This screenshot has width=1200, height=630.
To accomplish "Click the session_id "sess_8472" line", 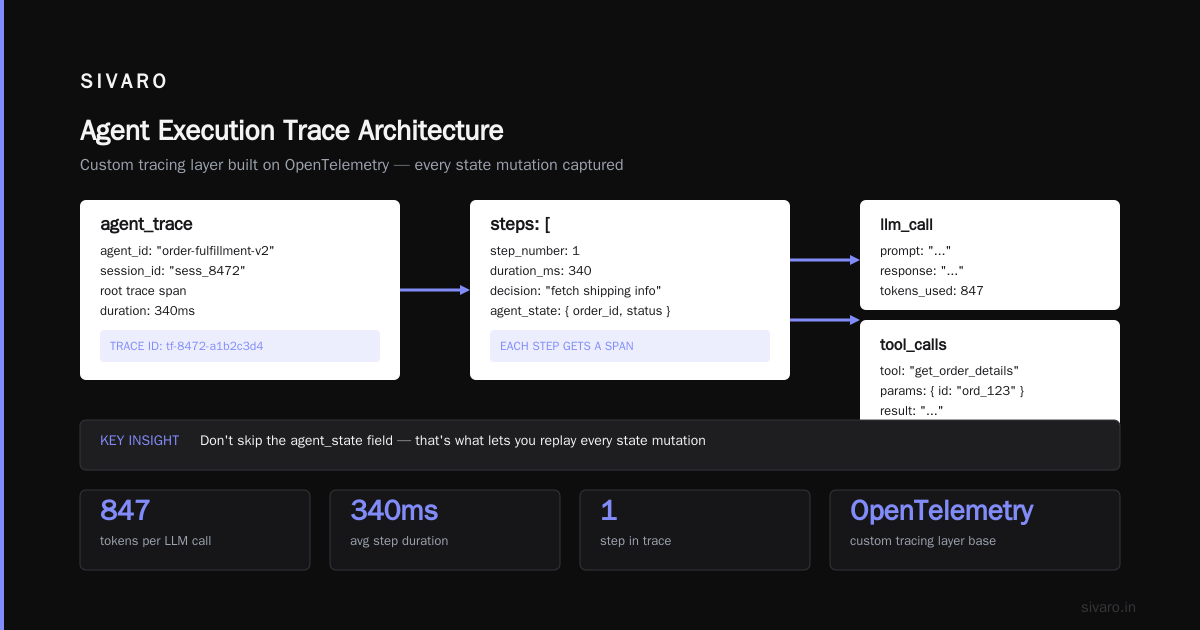I will (x=173, y=270).
